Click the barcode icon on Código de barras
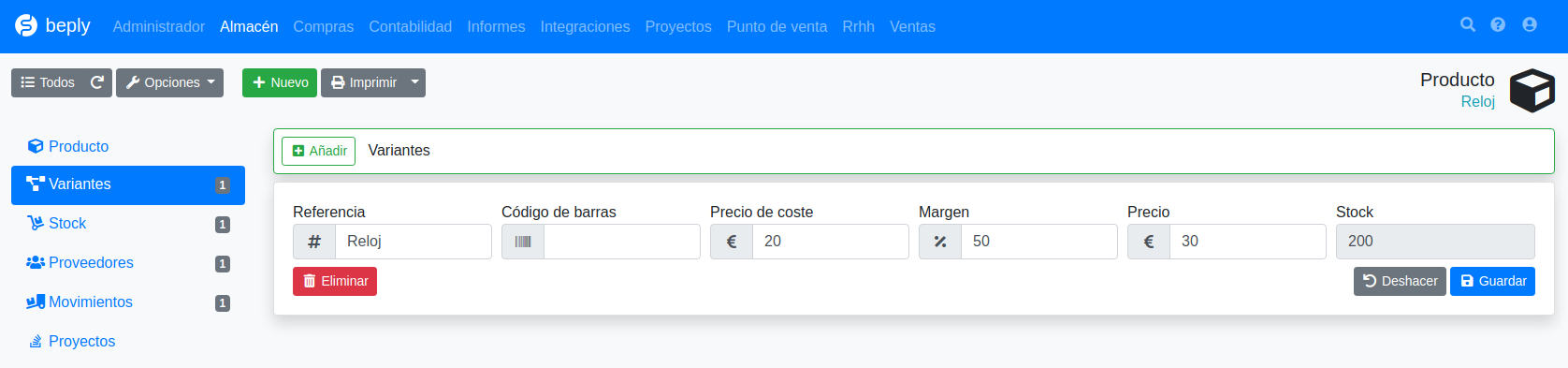The image size is (1568, 368). pyautogui.click(x=523, y=242)
